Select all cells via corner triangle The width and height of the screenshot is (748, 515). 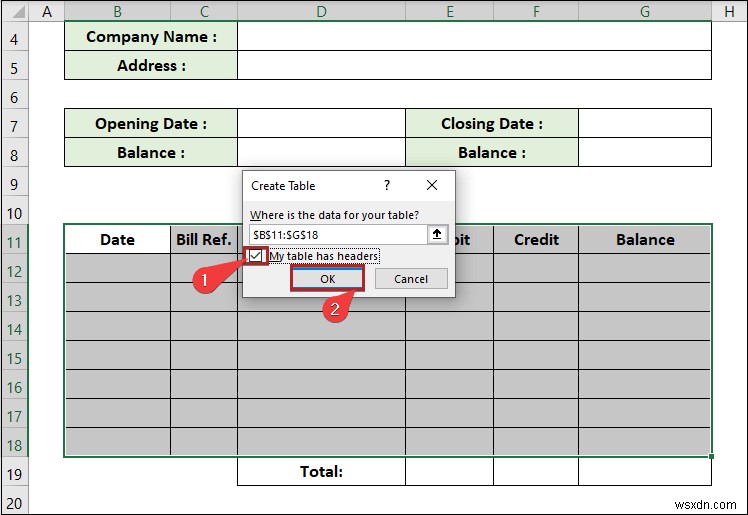coord(18,11)
